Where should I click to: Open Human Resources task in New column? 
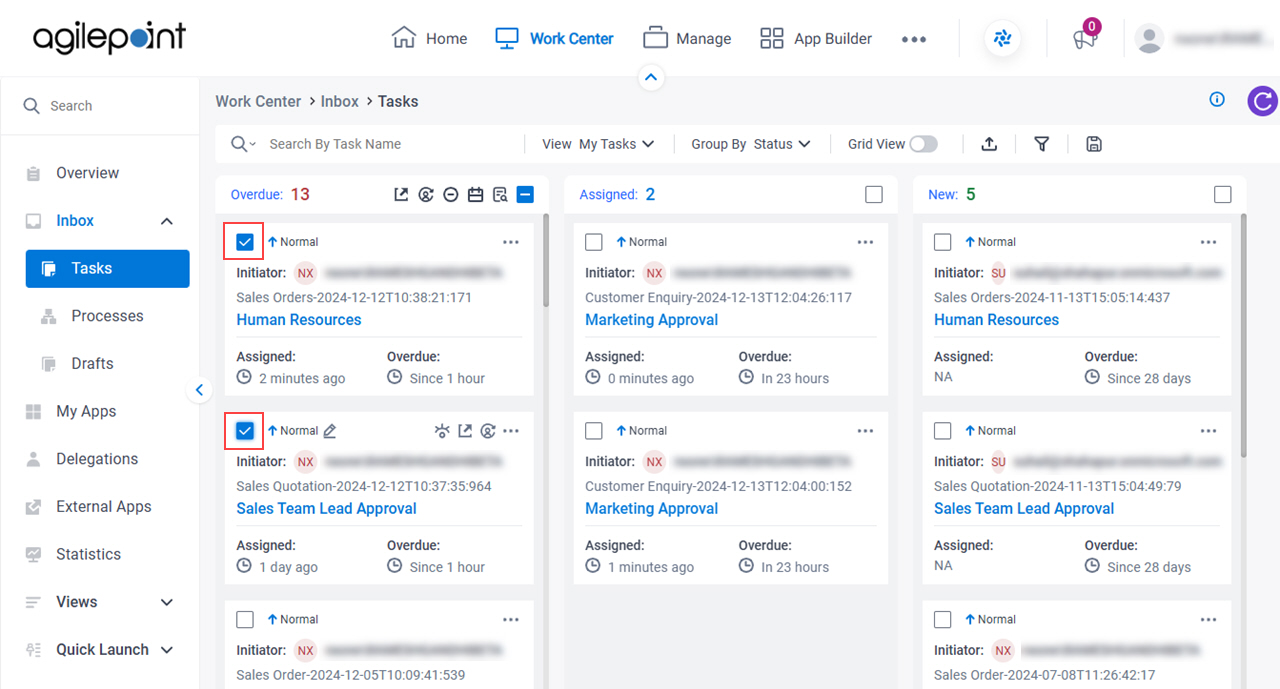pyautogui.click(x=996, y=320)
